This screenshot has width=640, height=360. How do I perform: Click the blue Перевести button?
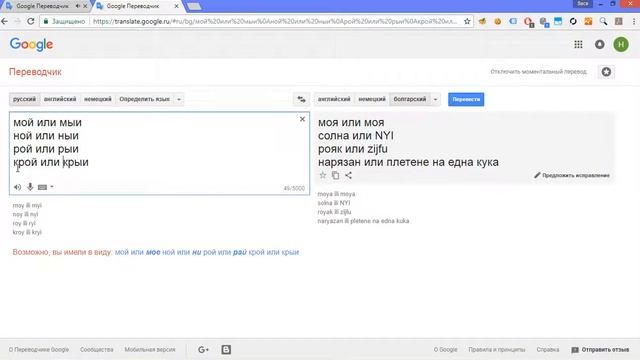point(466,99)
